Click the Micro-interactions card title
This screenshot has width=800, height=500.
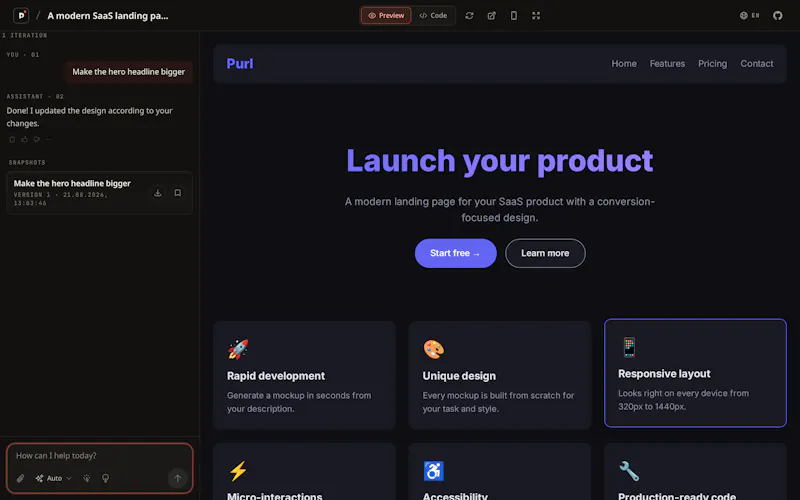pyautogui.click(x=274, y=496)
